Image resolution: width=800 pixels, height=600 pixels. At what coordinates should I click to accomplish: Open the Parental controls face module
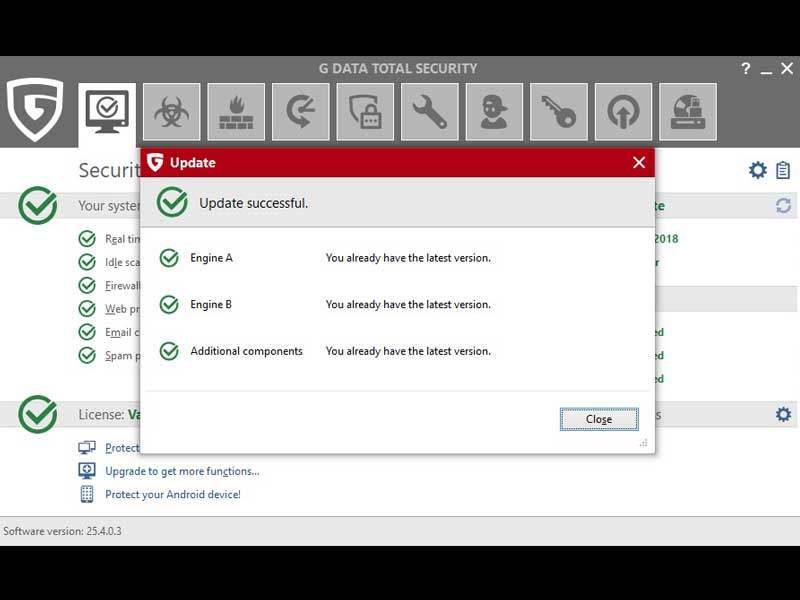(494, 112)
